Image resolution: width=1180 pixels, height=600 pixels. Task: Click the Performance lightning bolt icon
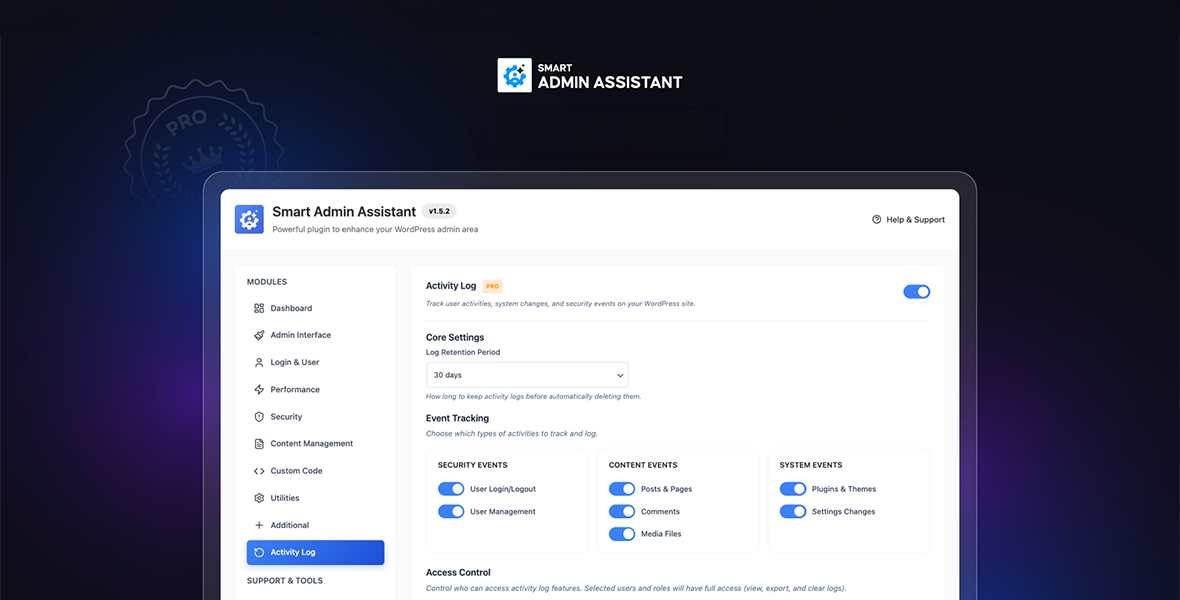(x=259, y=389)
